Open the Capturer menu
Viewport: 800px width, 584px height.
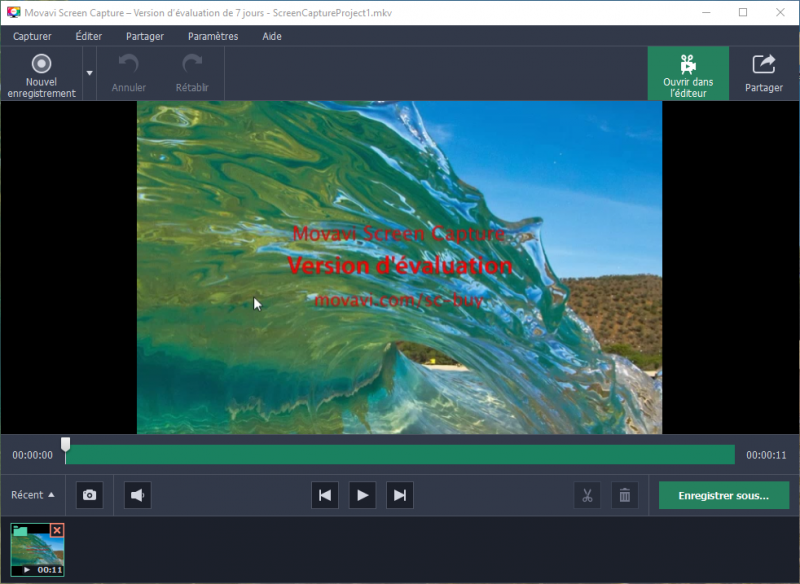pyautogui.click(x=33, y=36)
